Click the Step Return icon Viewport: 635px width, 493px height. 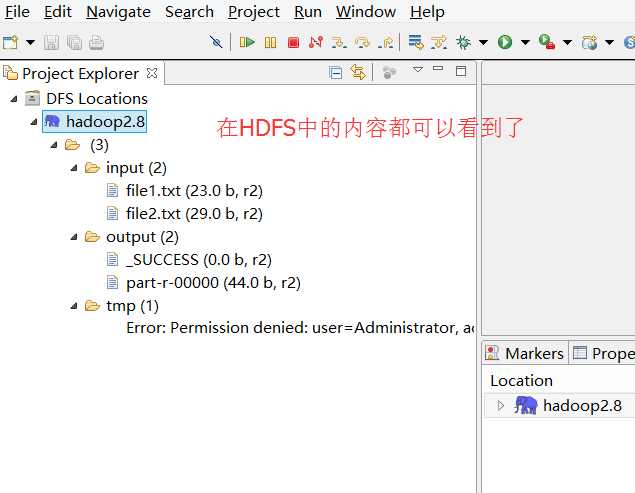tap(385, 42)
